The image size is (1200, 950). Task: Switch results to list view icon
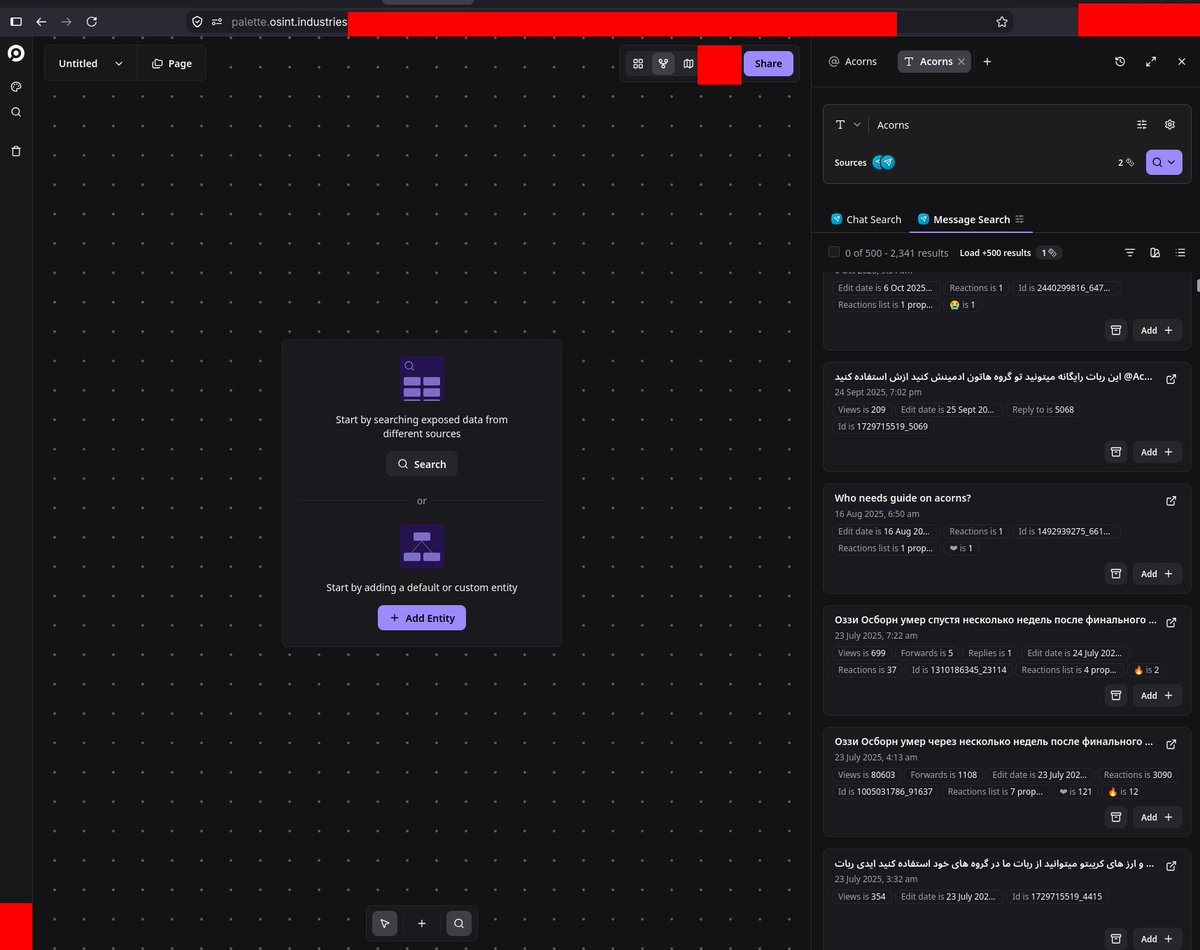click(1181, 253)
